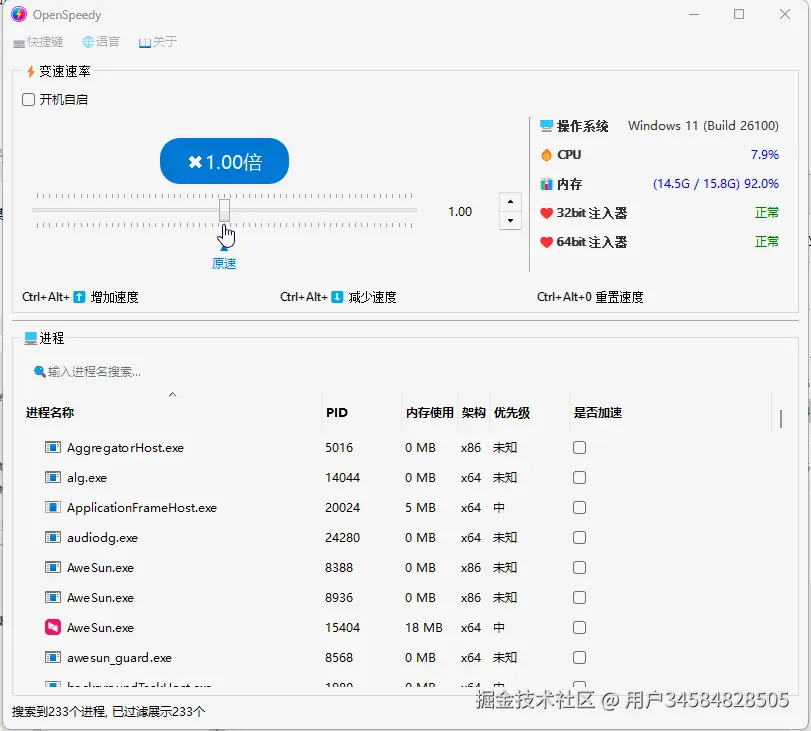
Task: Click the monitor icon beside 操作系统
Action: point(546,126)
